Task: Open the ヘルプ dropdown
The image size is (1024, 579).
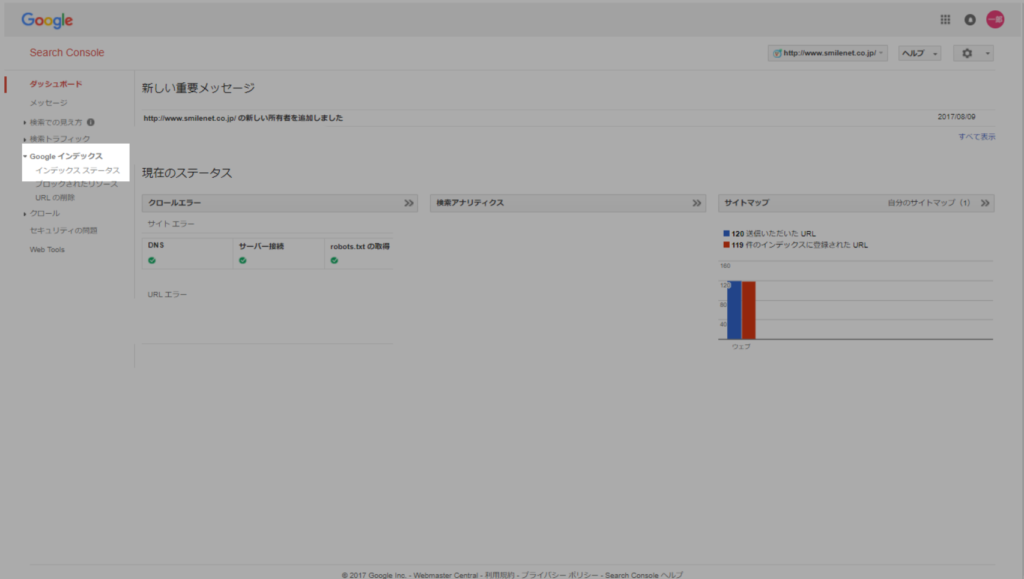Action: [x=920, y=54]
